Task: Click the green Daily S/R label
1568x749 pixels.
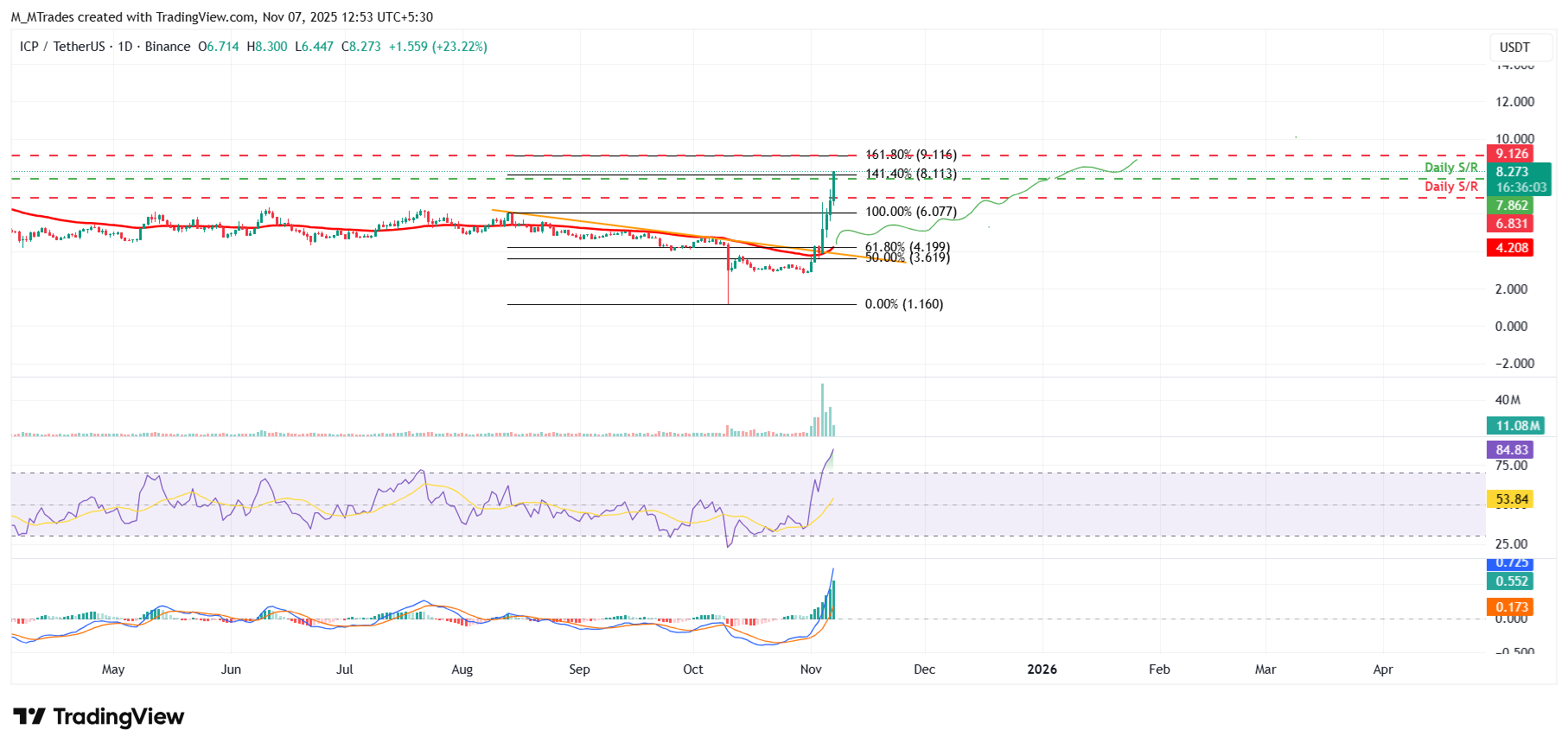Action: [x=1450, y=168]
